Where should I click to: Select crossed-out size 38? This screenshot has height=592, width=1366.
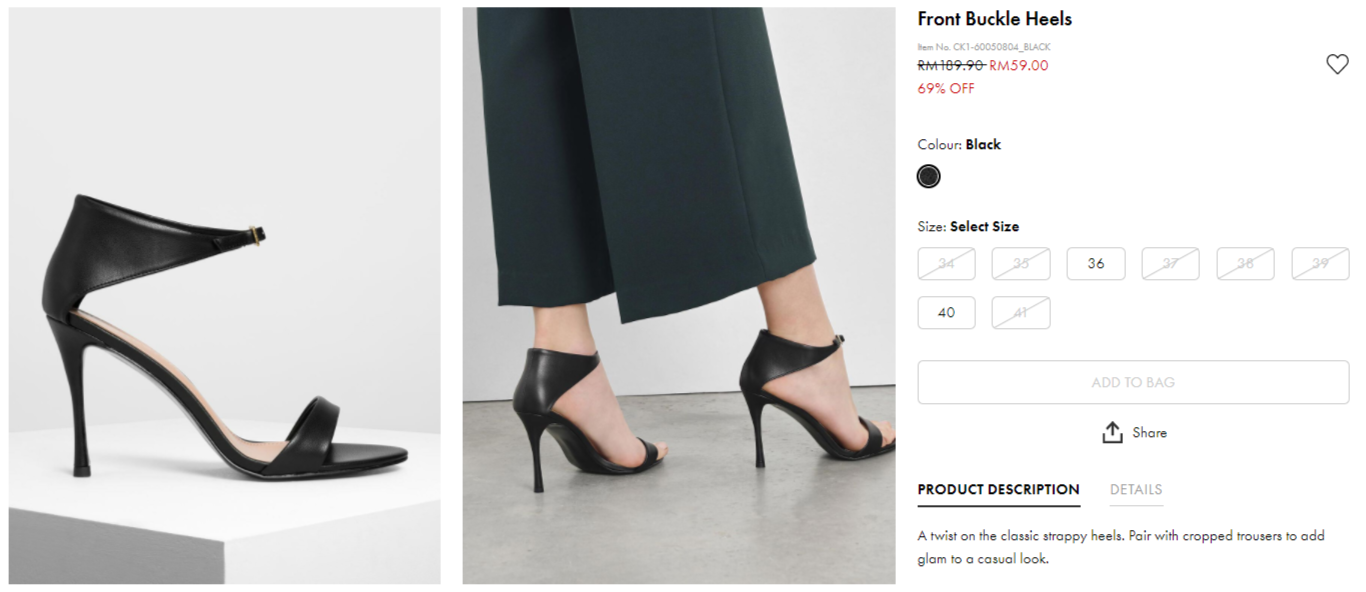pos(1245,264)
